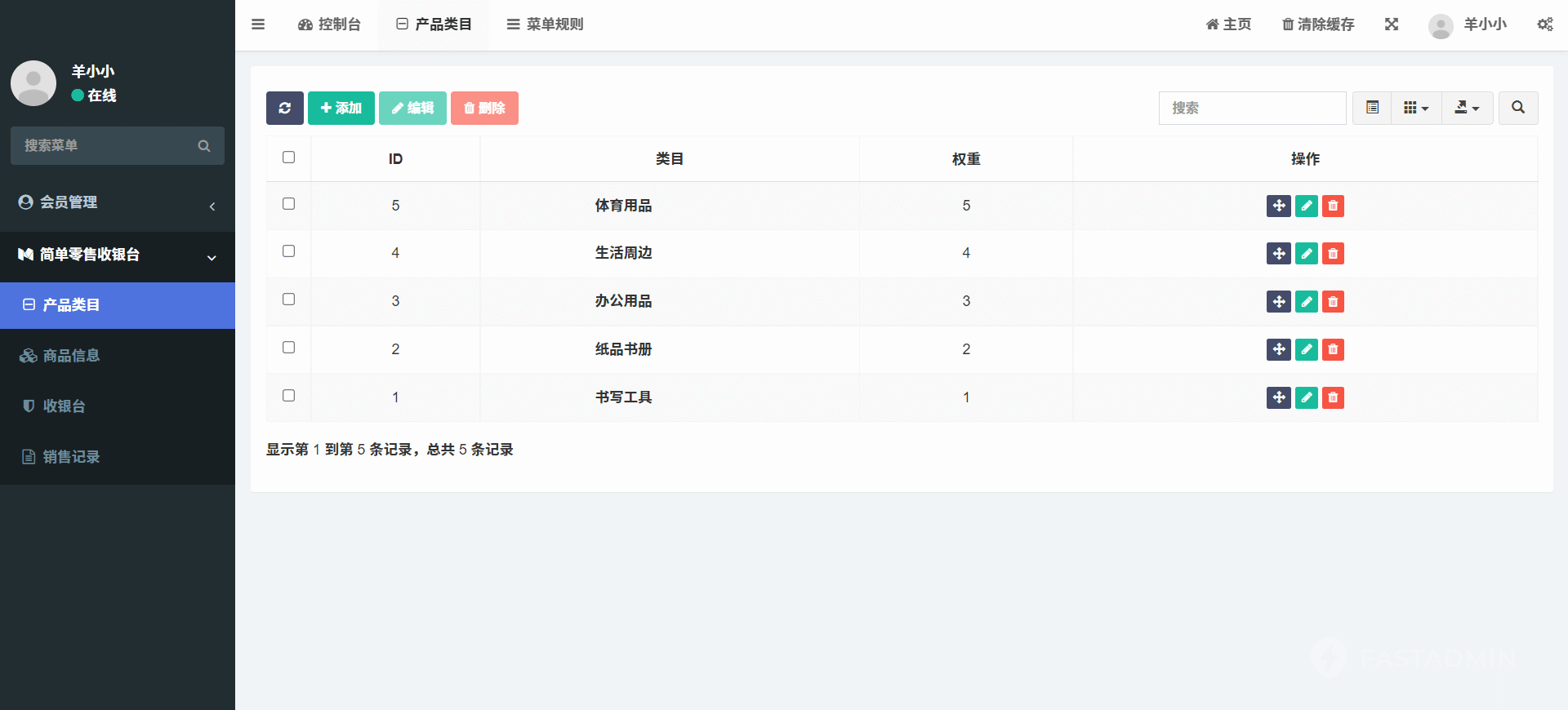Delete the 体育用品 row
Screen dimensions: 1568x710
tap(1333, 206)
